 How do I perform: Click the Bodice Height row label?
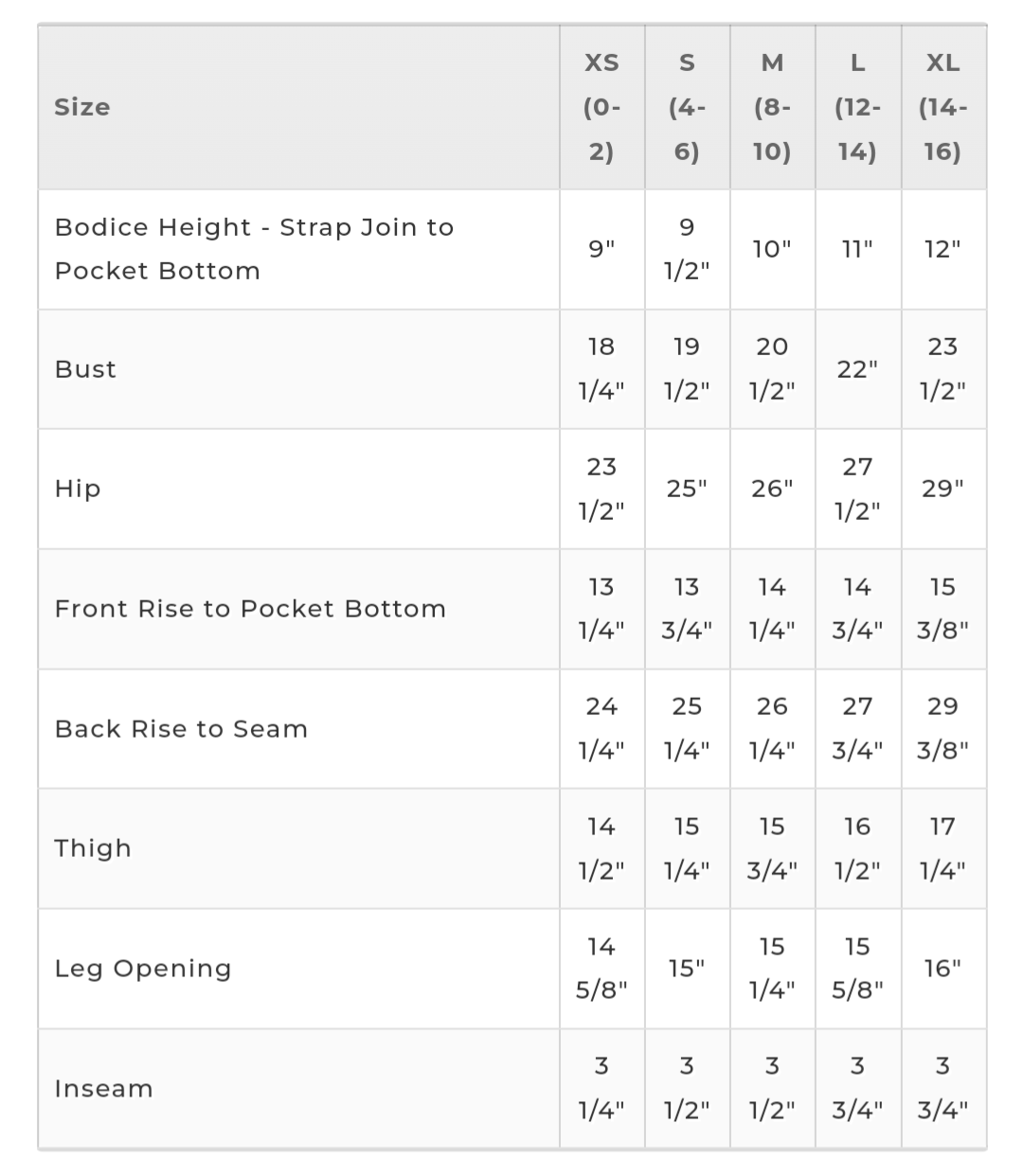pyautogui.click(x=254, y=249)
